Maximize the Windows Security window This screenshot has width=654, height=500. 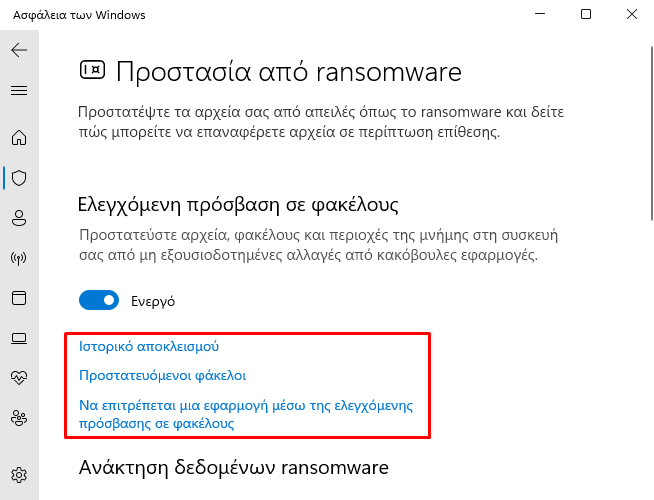(x=586, y=14)
